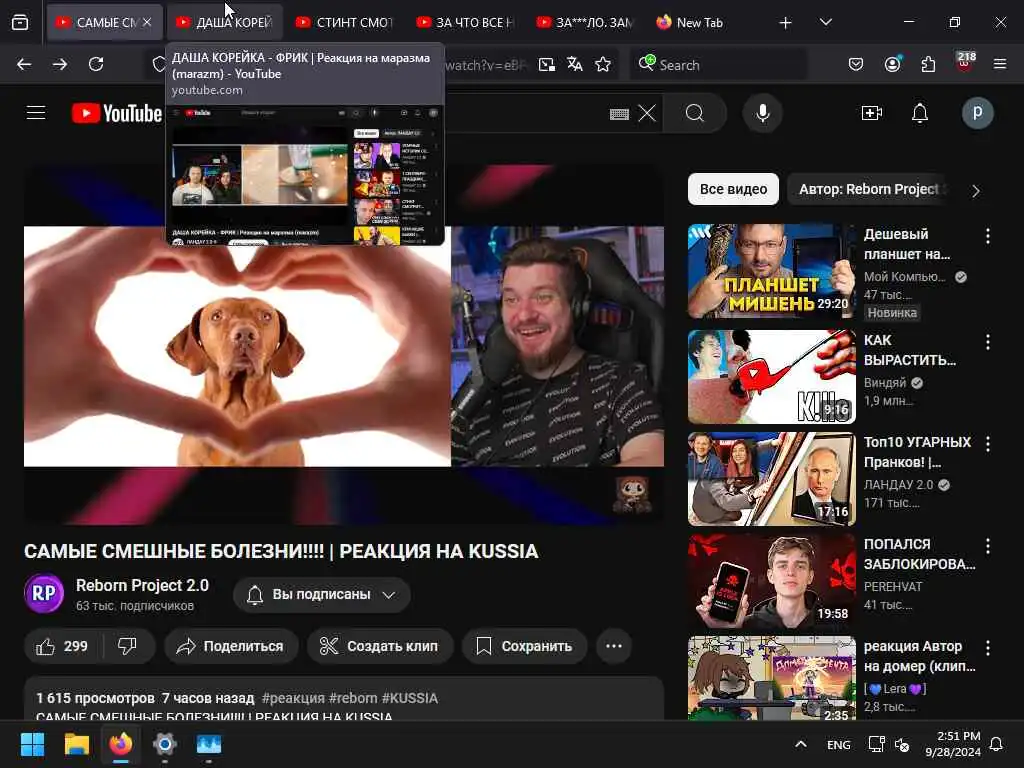Open YouTube guide hamburger menu

pos(36,113)
